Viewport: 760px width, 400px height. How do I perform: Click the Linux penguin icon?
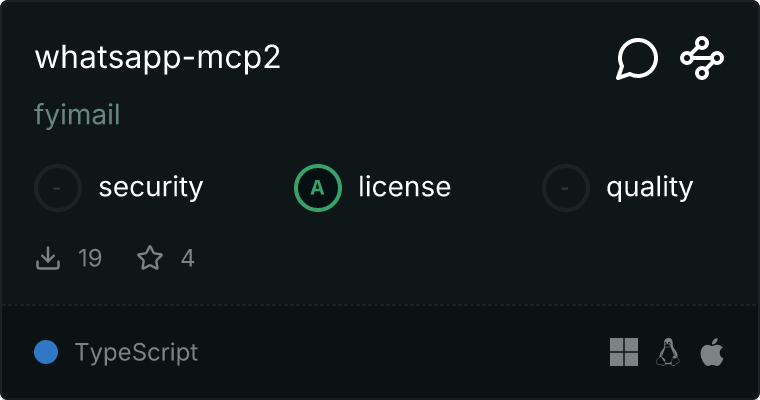(x=668, y=352)
